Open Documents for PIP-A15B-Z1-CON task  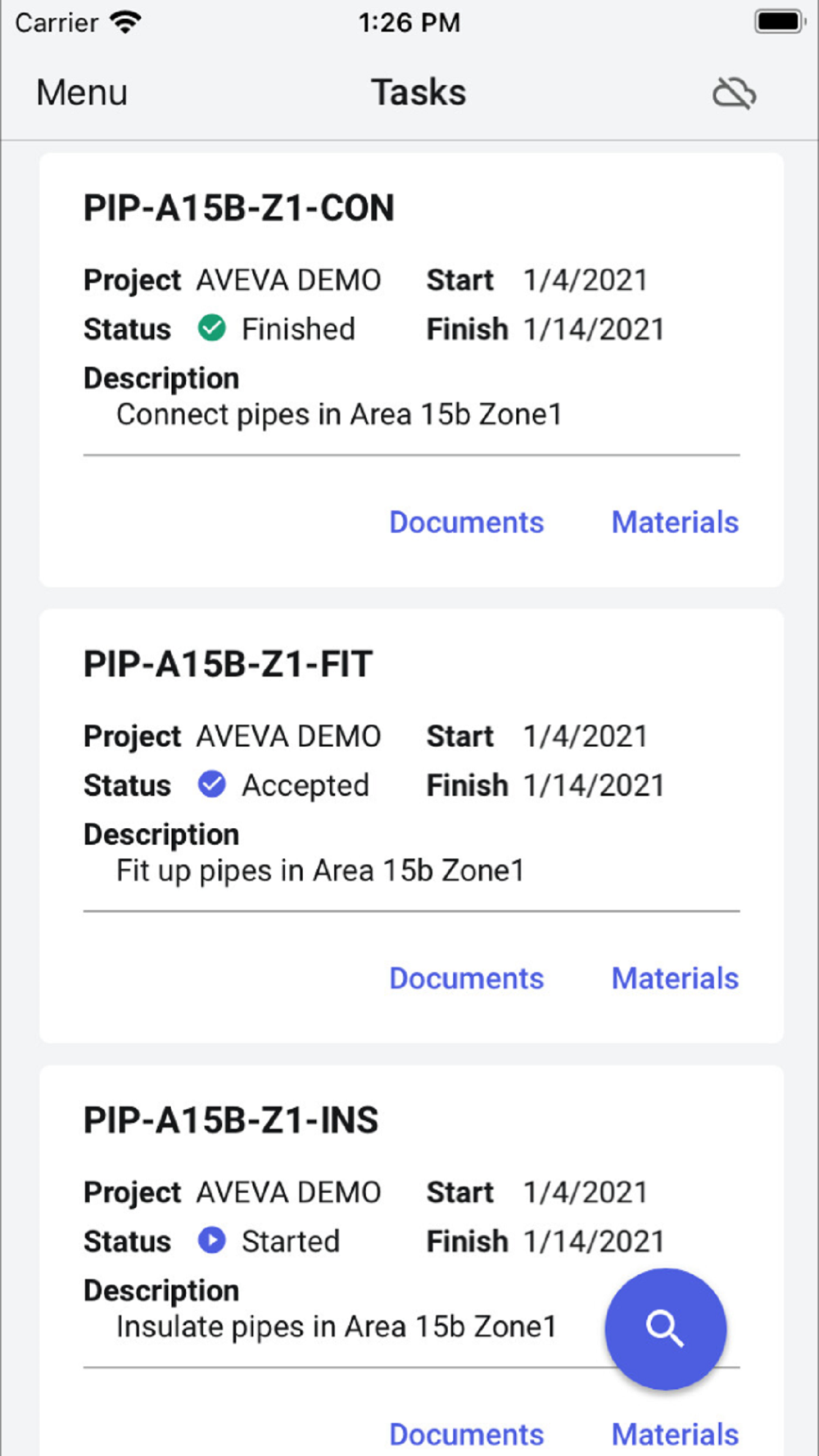466,522
